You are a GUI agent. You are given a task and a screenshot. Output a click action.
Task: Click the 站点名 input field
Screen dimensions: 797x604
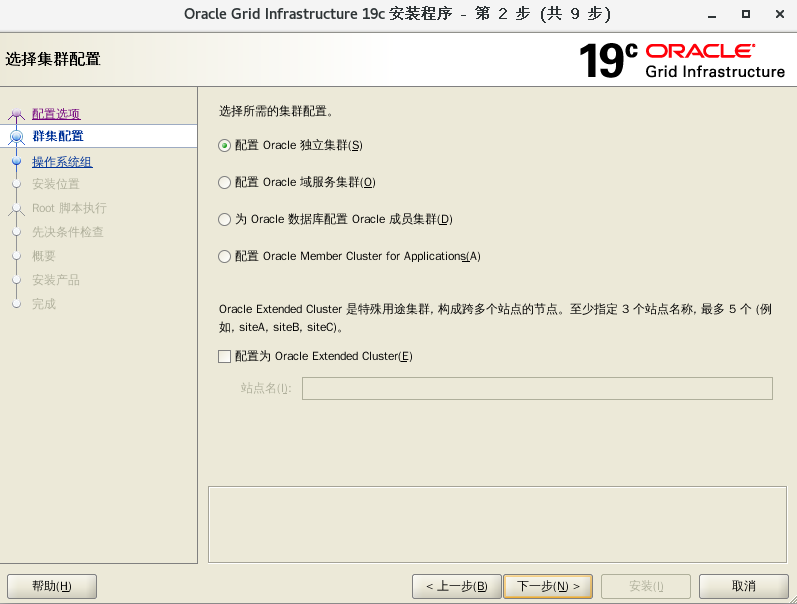537,388
